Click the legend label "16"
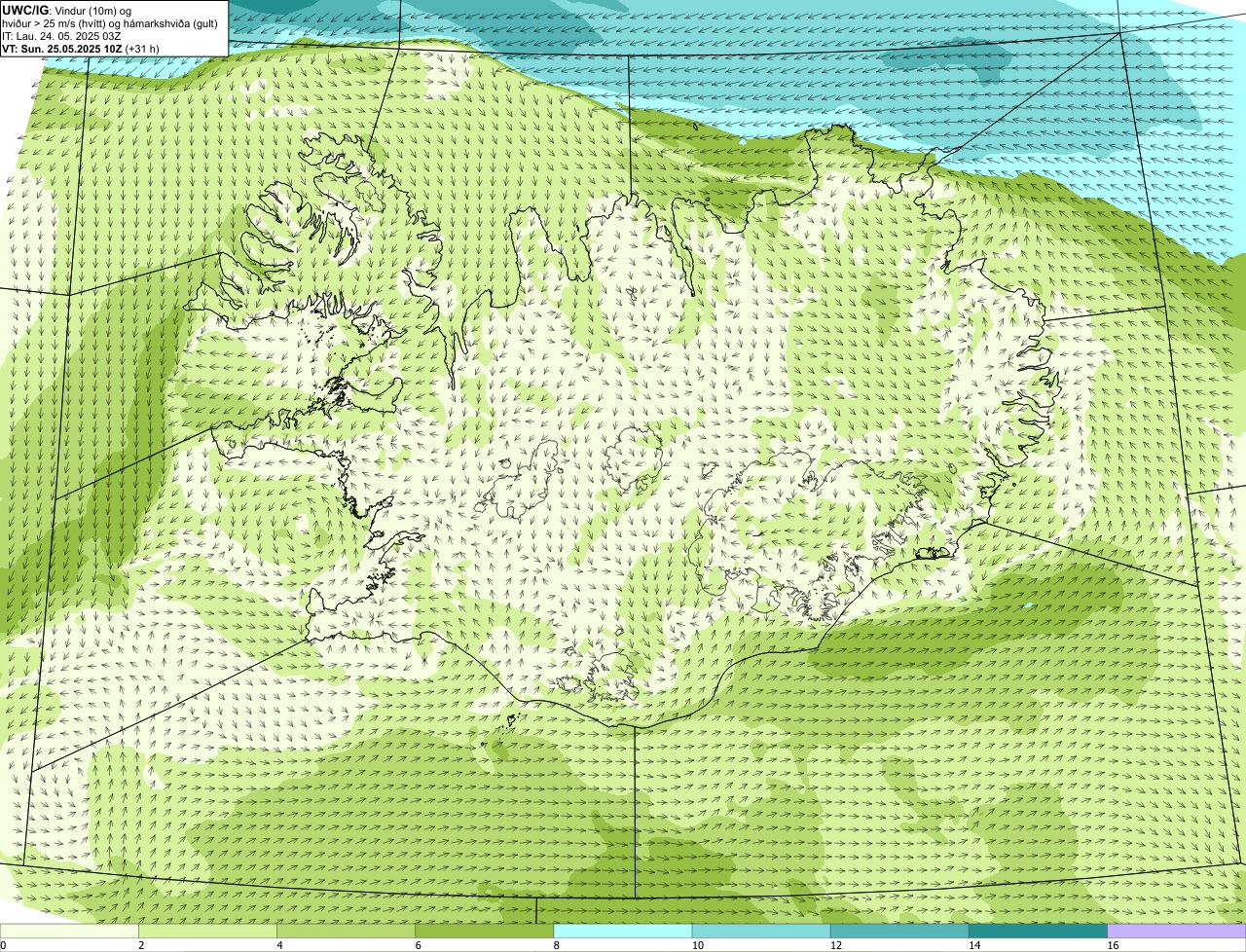1246x952 pixels. click(1112, 945)
